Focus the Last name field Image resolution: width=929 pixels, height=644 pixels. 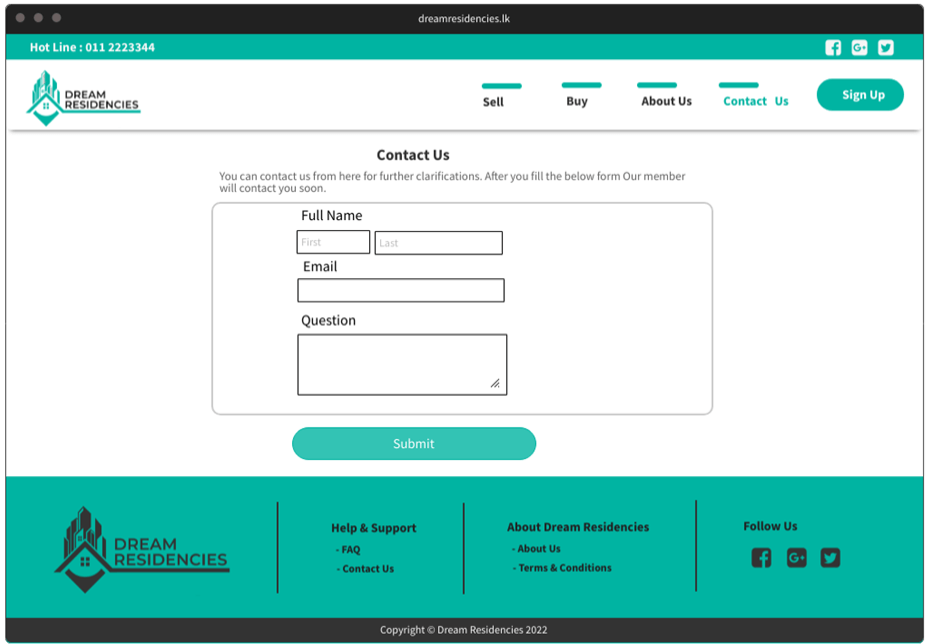[438, 243]
